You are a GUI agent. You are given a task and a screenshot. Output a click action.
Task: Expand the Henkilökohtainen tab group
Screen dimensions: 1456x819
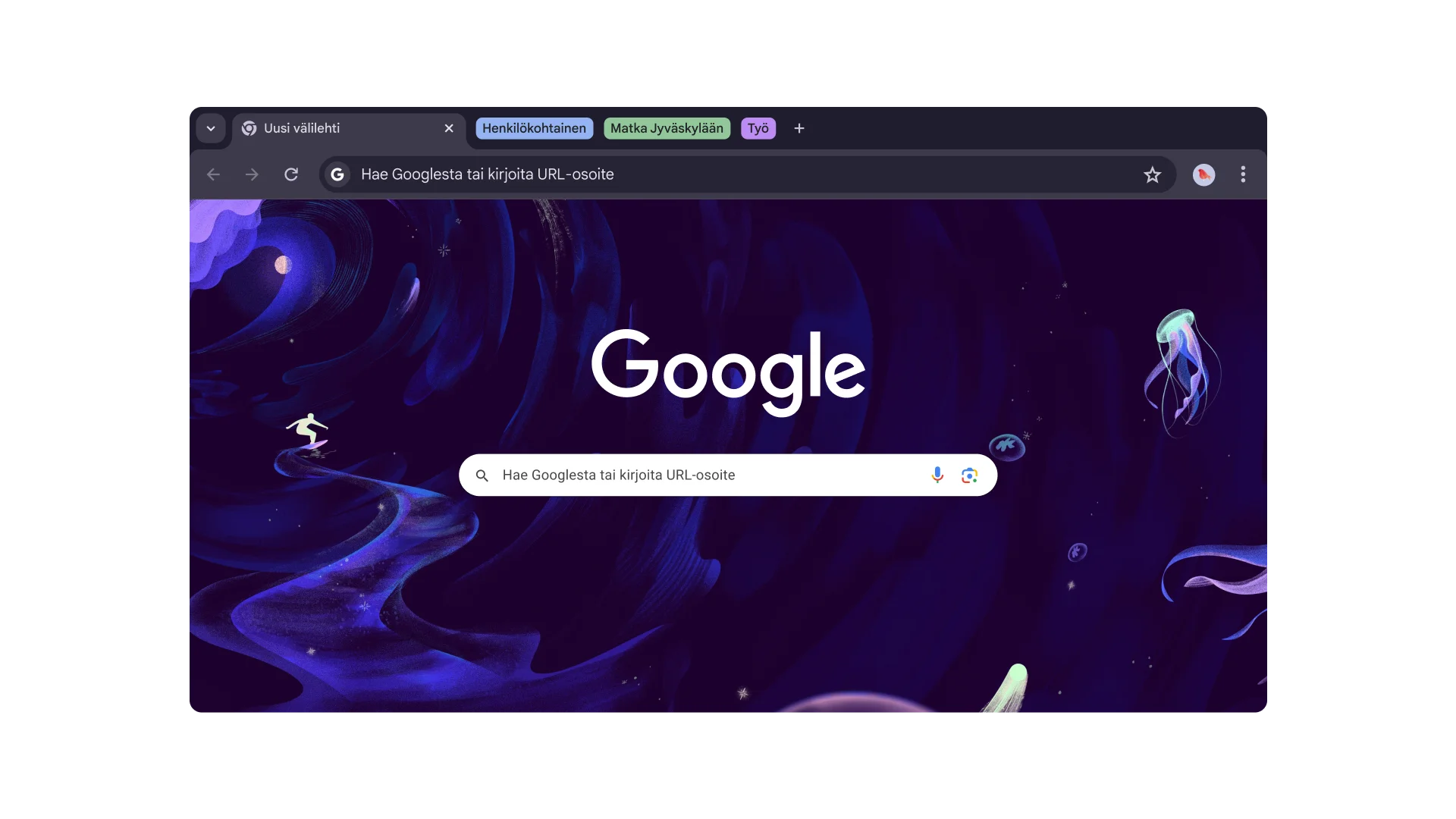[x=534, y=129]
